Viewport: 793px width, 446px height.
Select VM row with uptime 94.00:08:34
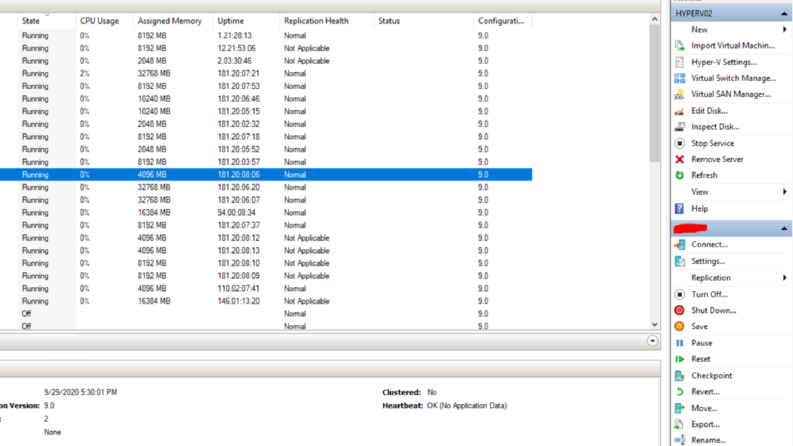(x=266, y=213)
